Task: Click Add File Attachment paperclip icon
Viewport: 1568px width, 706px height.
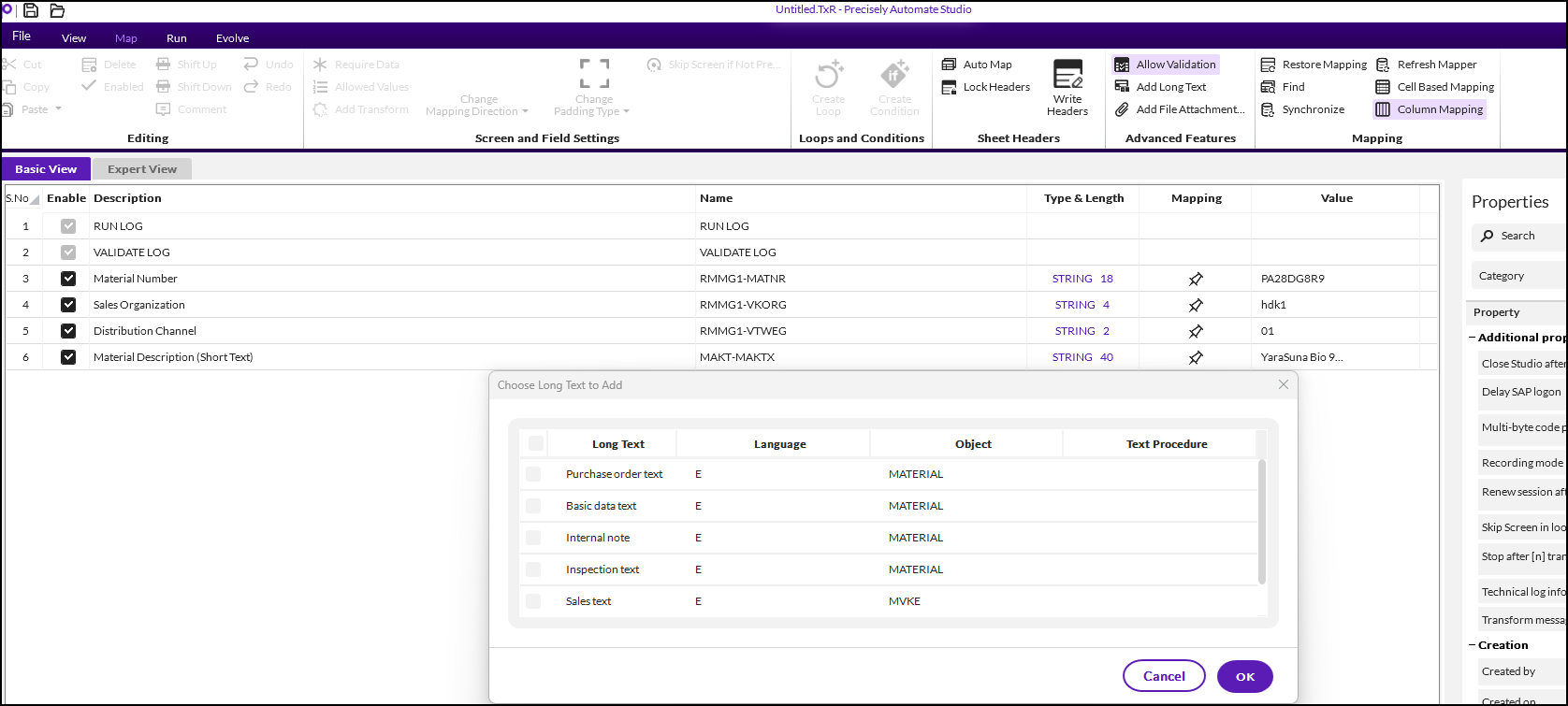Action: pos(1122,109)
